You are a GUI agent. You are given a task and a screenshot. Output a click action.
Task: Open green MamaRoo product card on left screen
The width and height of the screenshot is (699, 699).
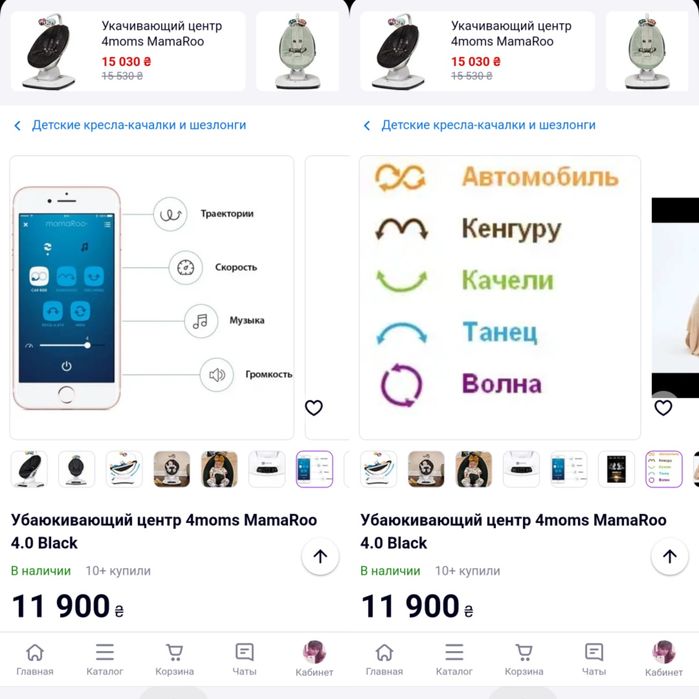pos(297,51)
